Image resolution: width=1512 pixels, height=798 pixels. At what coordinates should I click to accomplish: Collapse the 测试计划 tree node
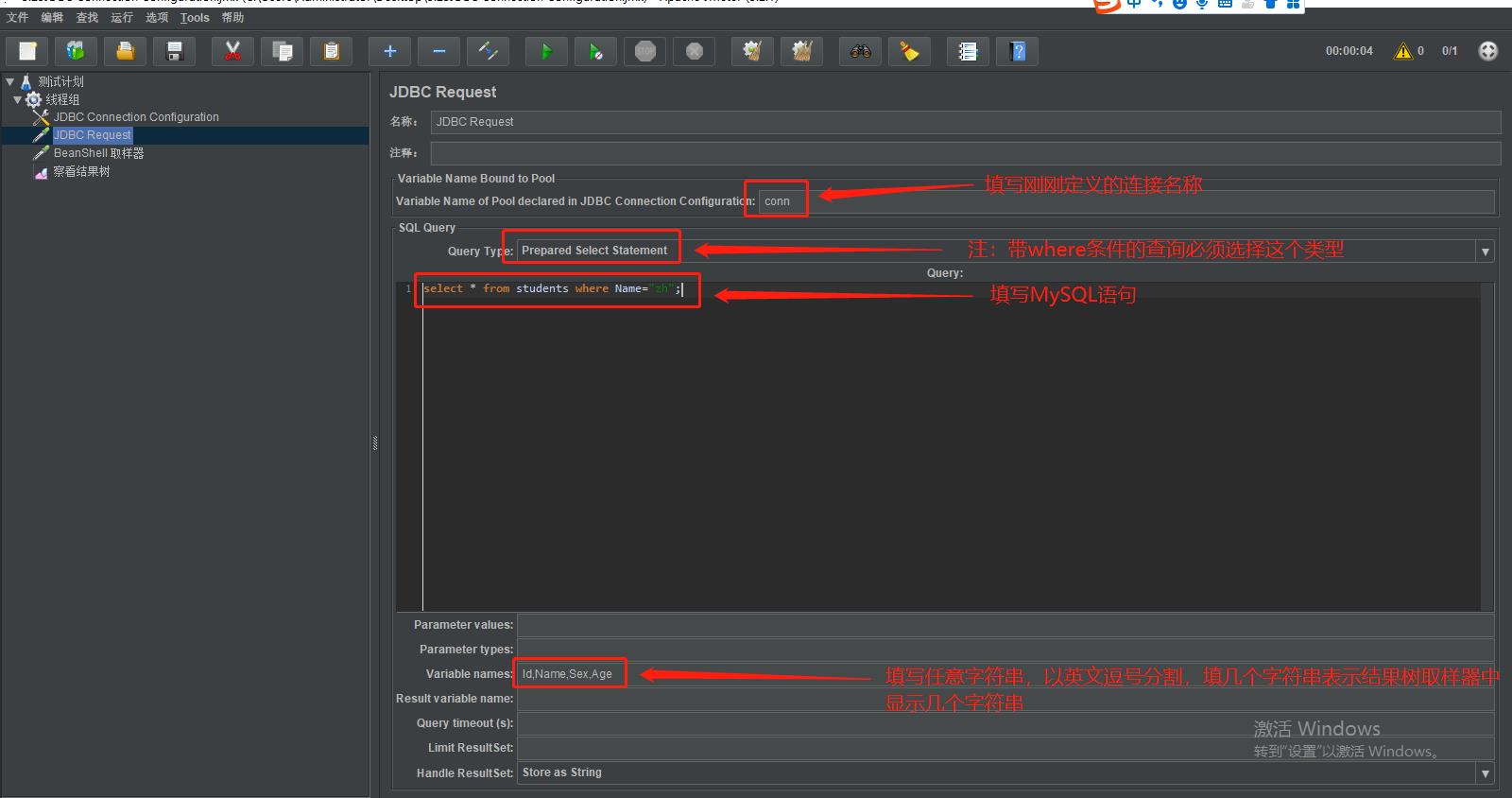(x=9, y=81)
